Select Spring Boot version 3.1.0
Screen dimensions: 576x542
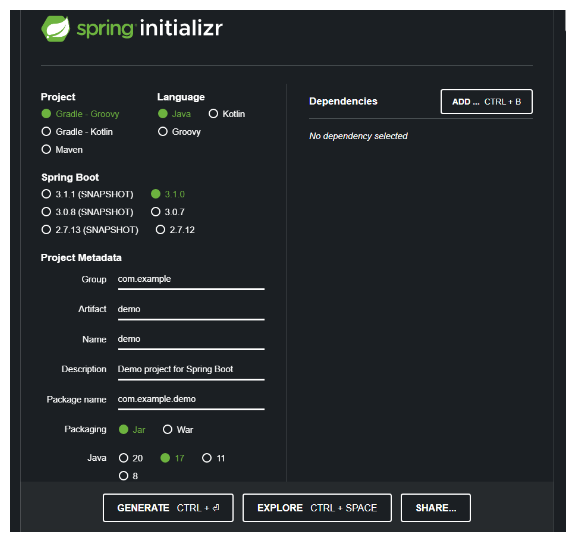coord(168,194)
